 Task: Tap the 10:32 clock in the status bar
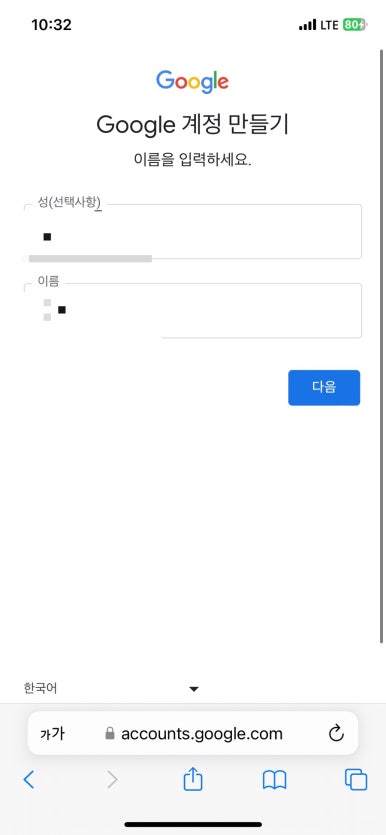[x=51, y=24]
